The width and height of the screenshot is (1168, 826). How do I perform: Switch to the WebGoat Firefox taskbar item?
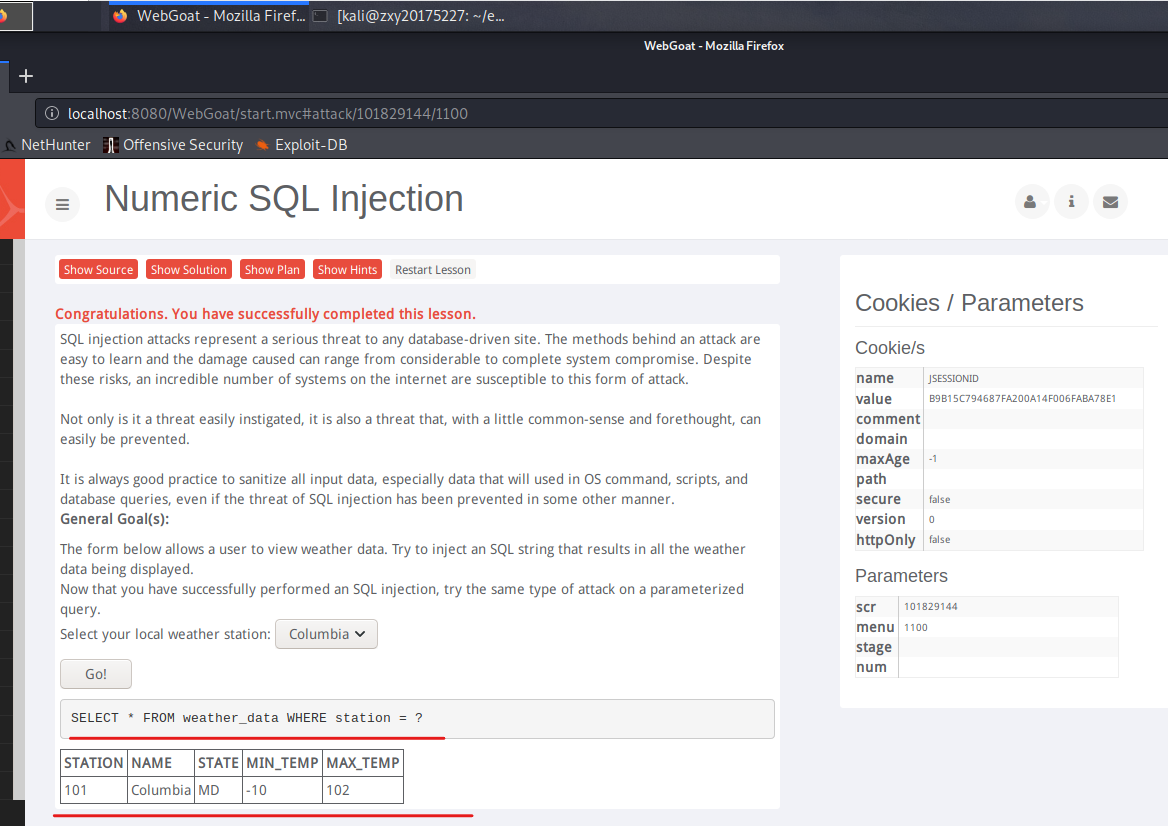pyautogui.click(x=209, y=16)
